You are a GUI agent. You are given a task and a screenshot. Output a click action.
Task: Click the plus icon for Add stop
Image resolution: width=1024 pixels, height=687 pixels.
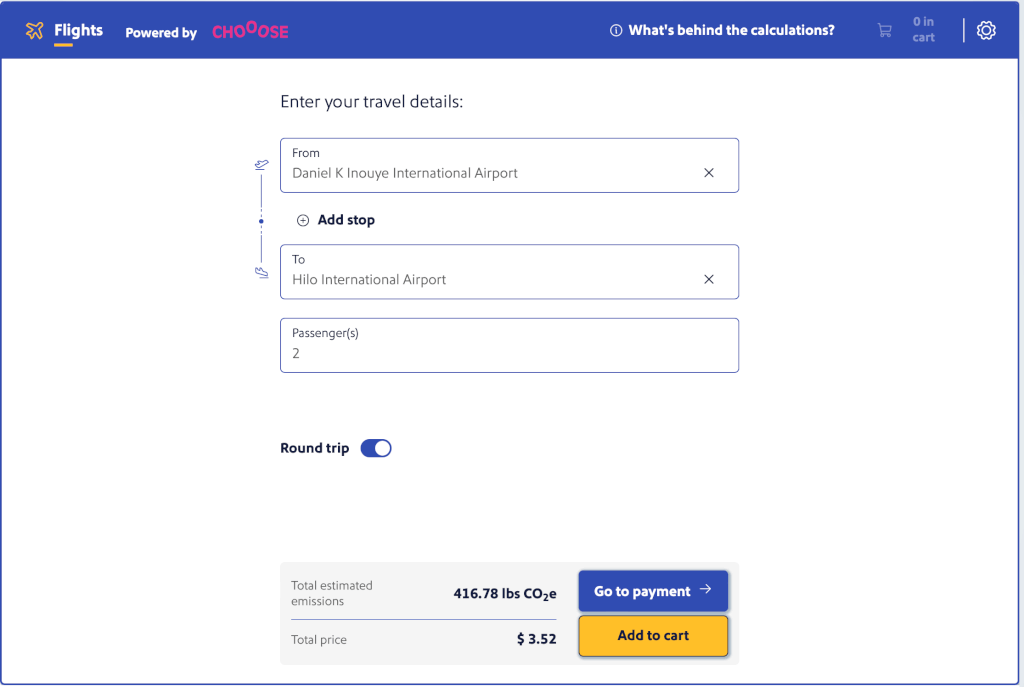tap(302, 220)
